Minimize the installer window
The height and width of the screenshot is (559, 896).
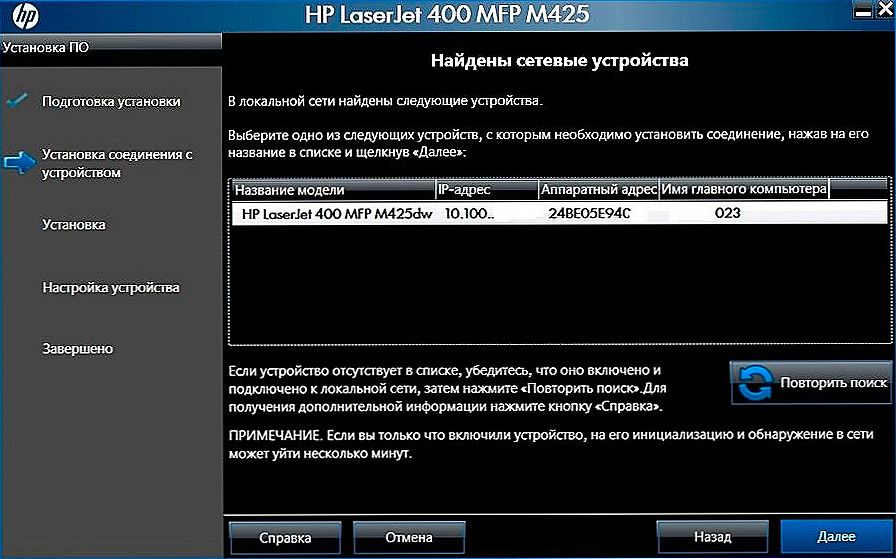pyautogui.click(x=862, y=13)
